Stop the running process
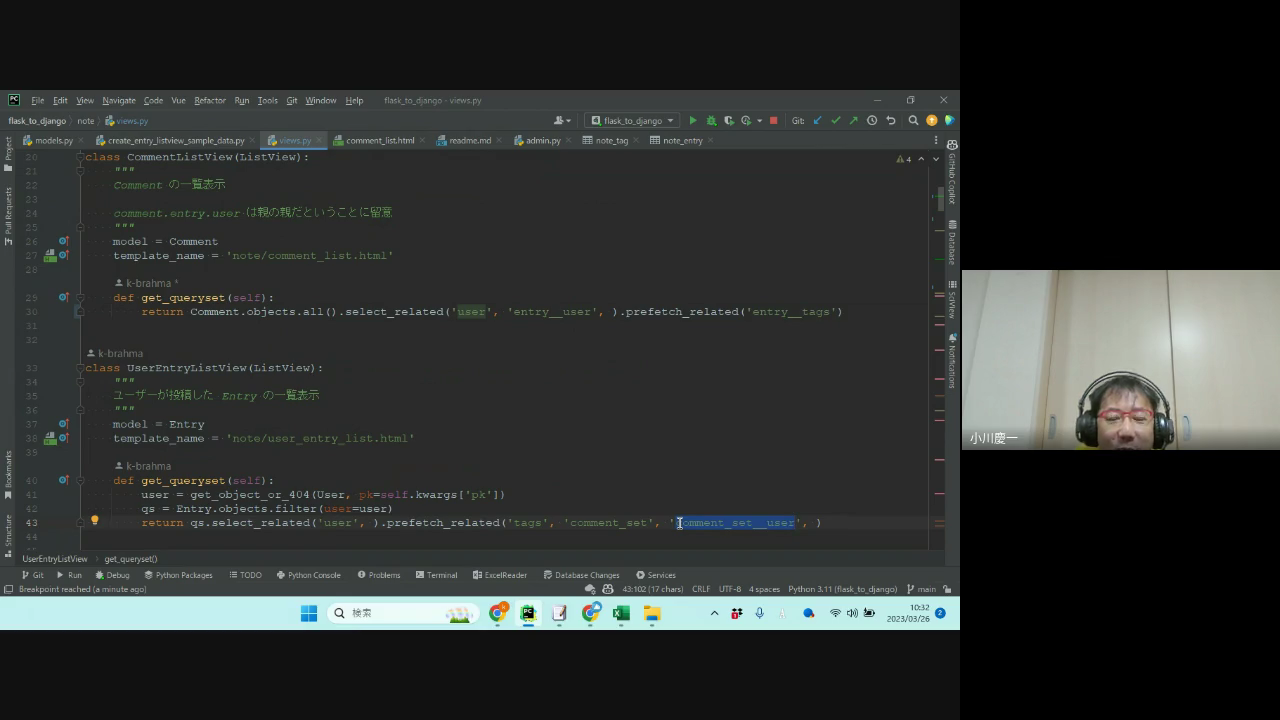 tap(773, 121)
